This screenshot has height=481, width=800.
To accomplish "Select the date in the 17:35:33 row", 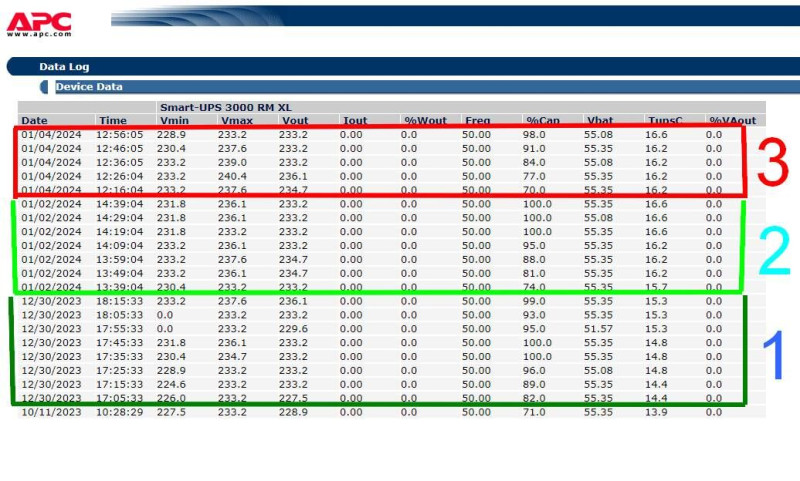I will pyautogui.click(x=51, y=356).
